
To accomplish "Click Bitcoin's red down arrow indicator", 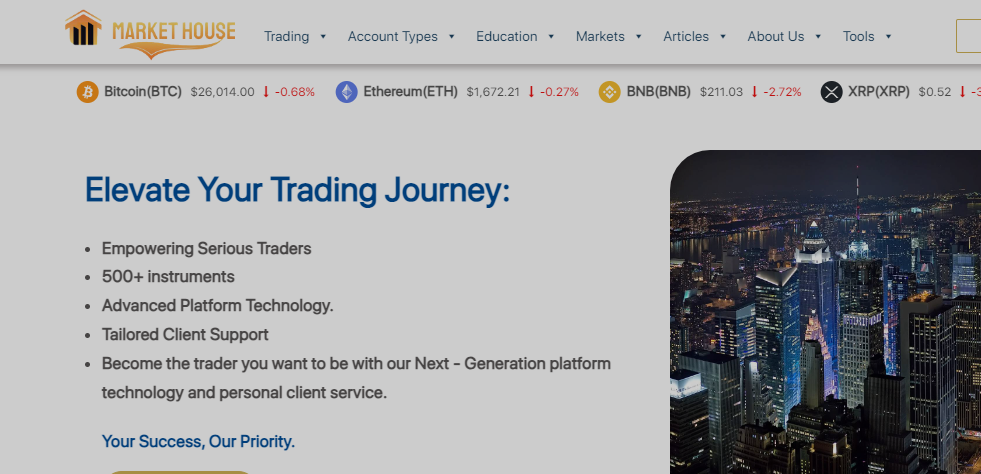I will coord(266,92).
